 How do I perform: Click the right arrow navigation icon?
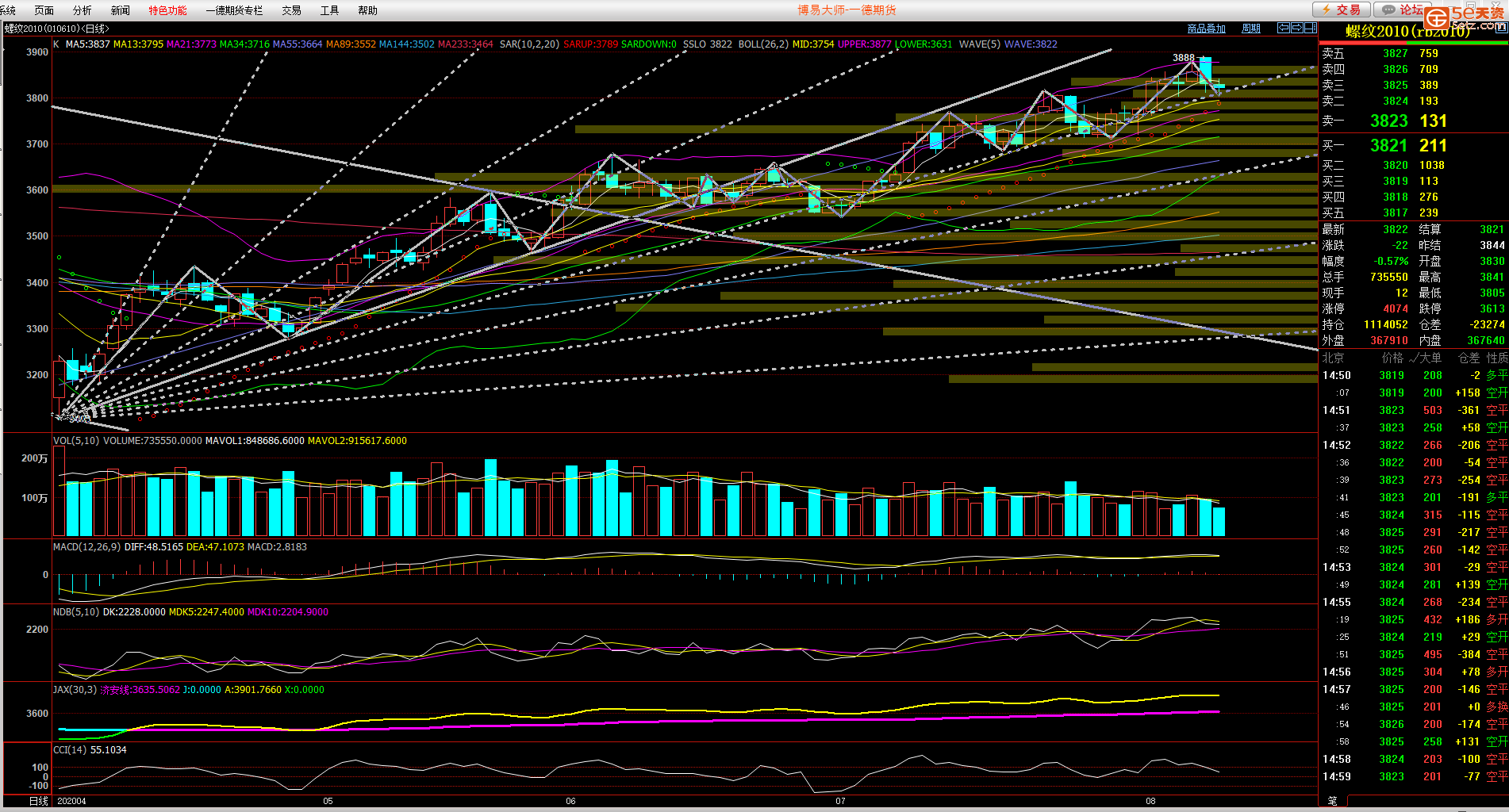coord(1296,28)
